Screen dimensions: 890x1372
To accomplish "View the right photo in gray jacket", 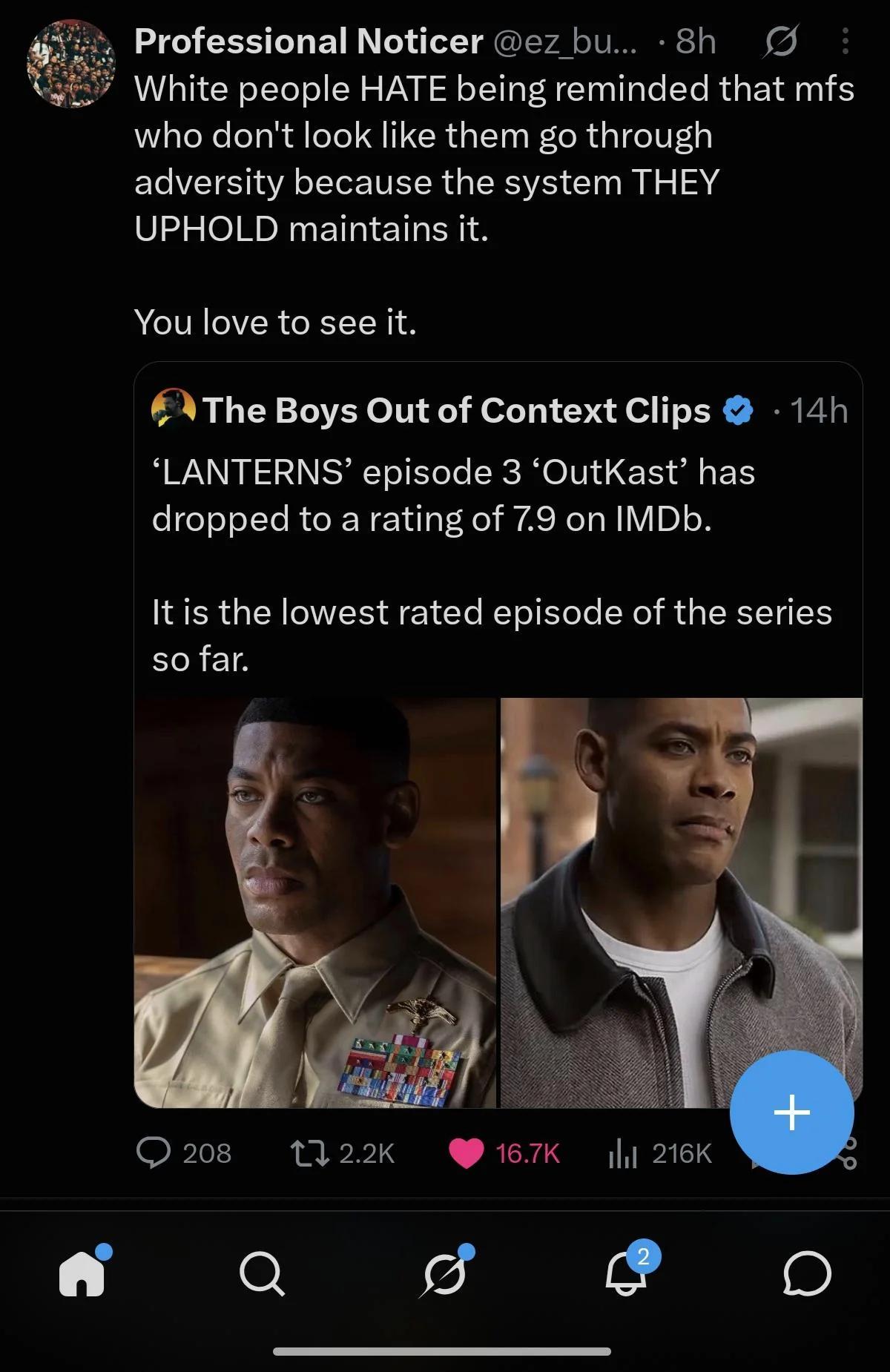I will point(682,903).
